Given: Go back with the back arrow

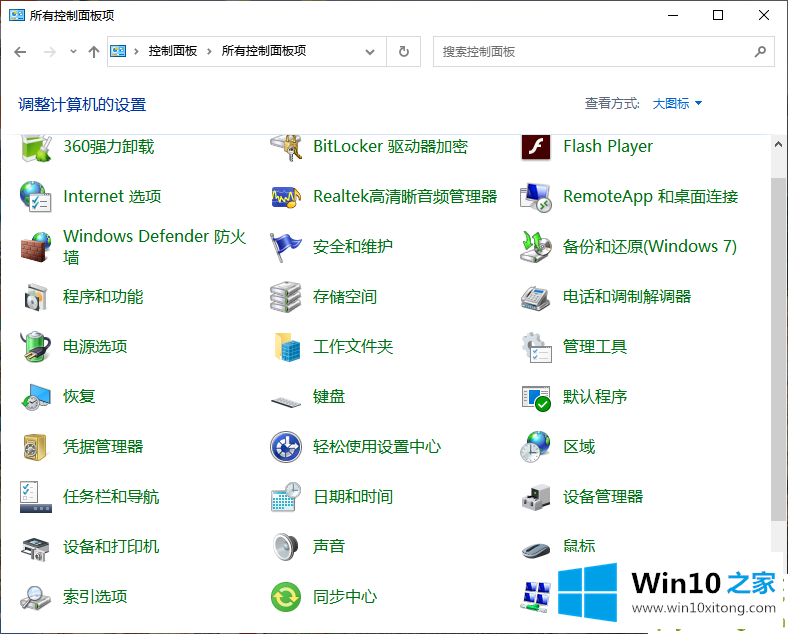Looking at the screenshot, I should pyautogui.click(x=20, y=52).
